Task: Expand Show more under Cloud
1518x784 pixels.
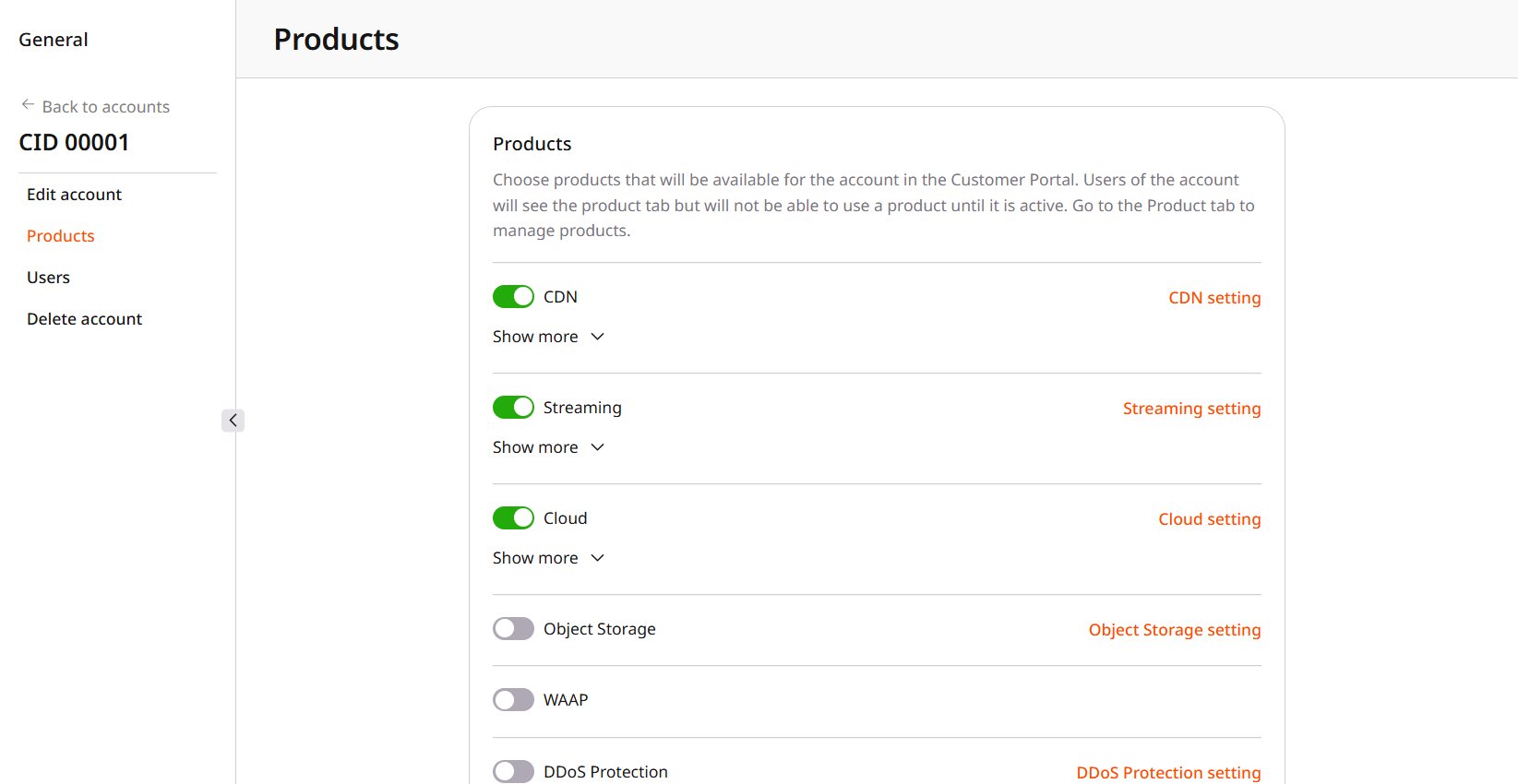Action: point(548,558)
